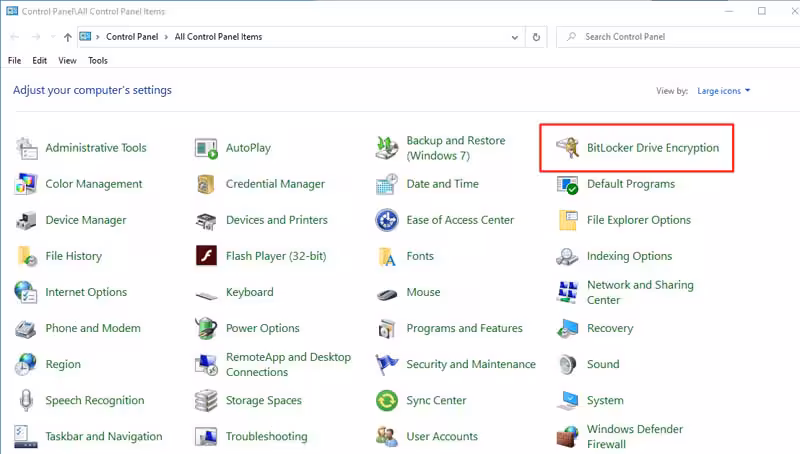Open Color Management icon
800x454 pixels.
coord(26,184)
